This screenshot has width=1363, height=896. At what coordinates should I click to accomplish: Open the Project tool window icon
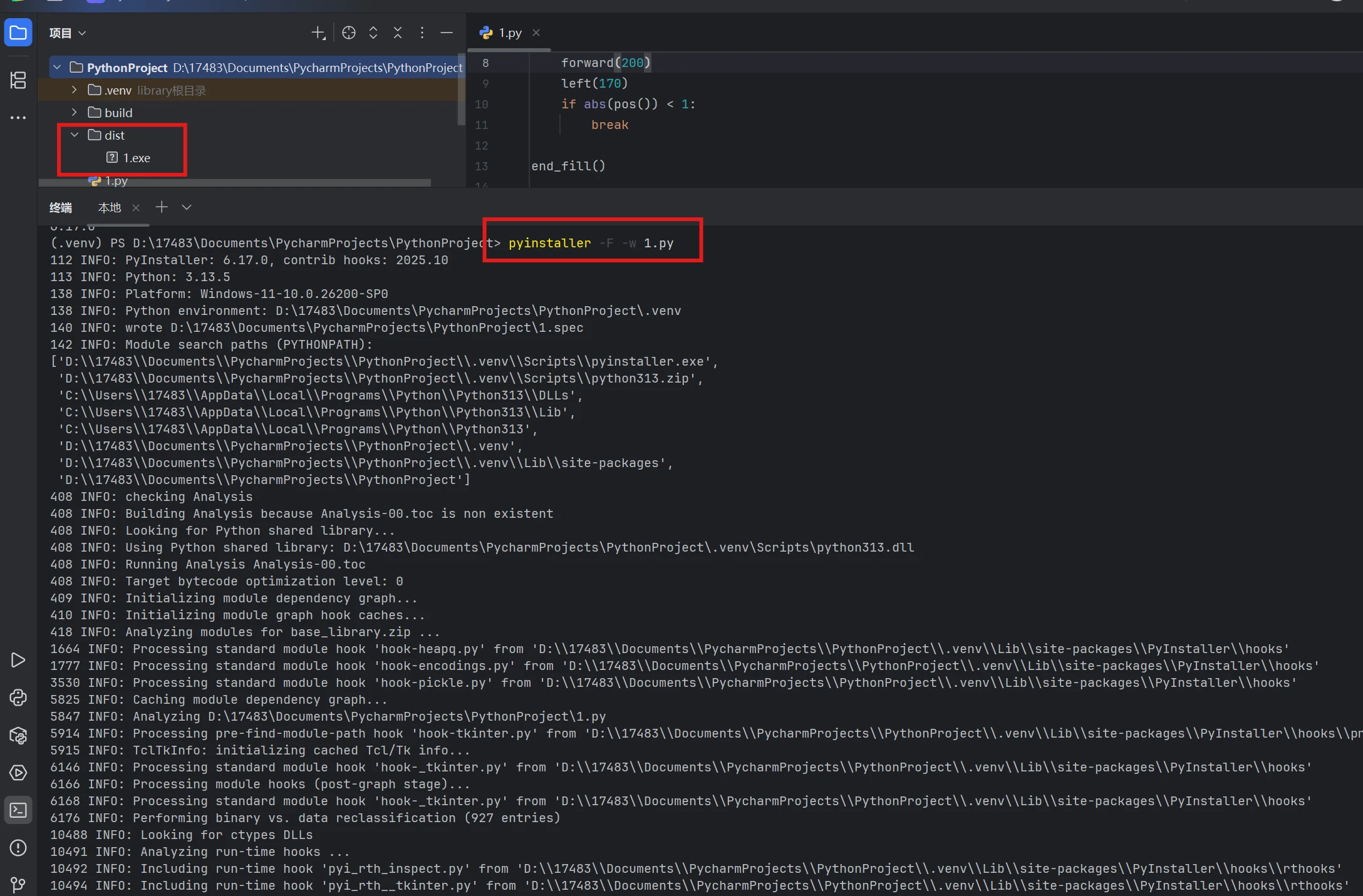(x=18, y=33)
